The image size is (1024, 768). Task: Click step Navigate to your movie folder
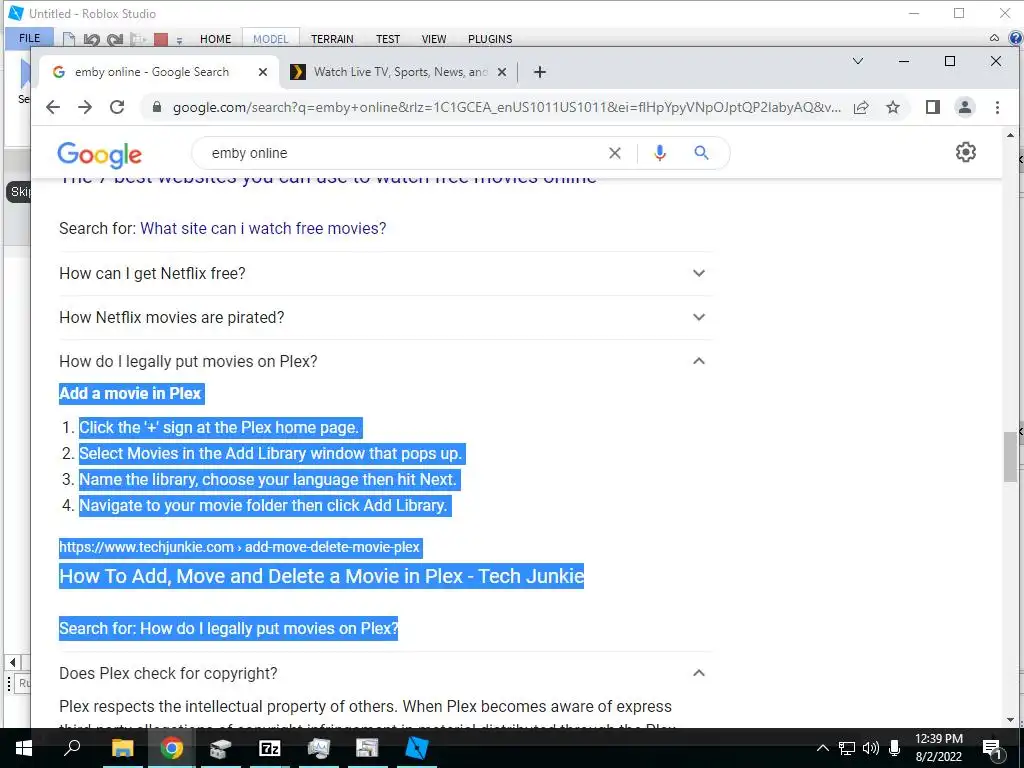tap(263, 505)
